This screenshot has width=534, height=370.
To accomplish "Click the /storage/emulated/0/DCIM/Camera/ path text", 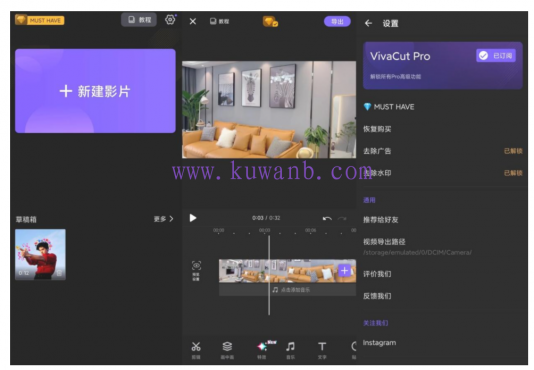I will [x=417, y=252].
